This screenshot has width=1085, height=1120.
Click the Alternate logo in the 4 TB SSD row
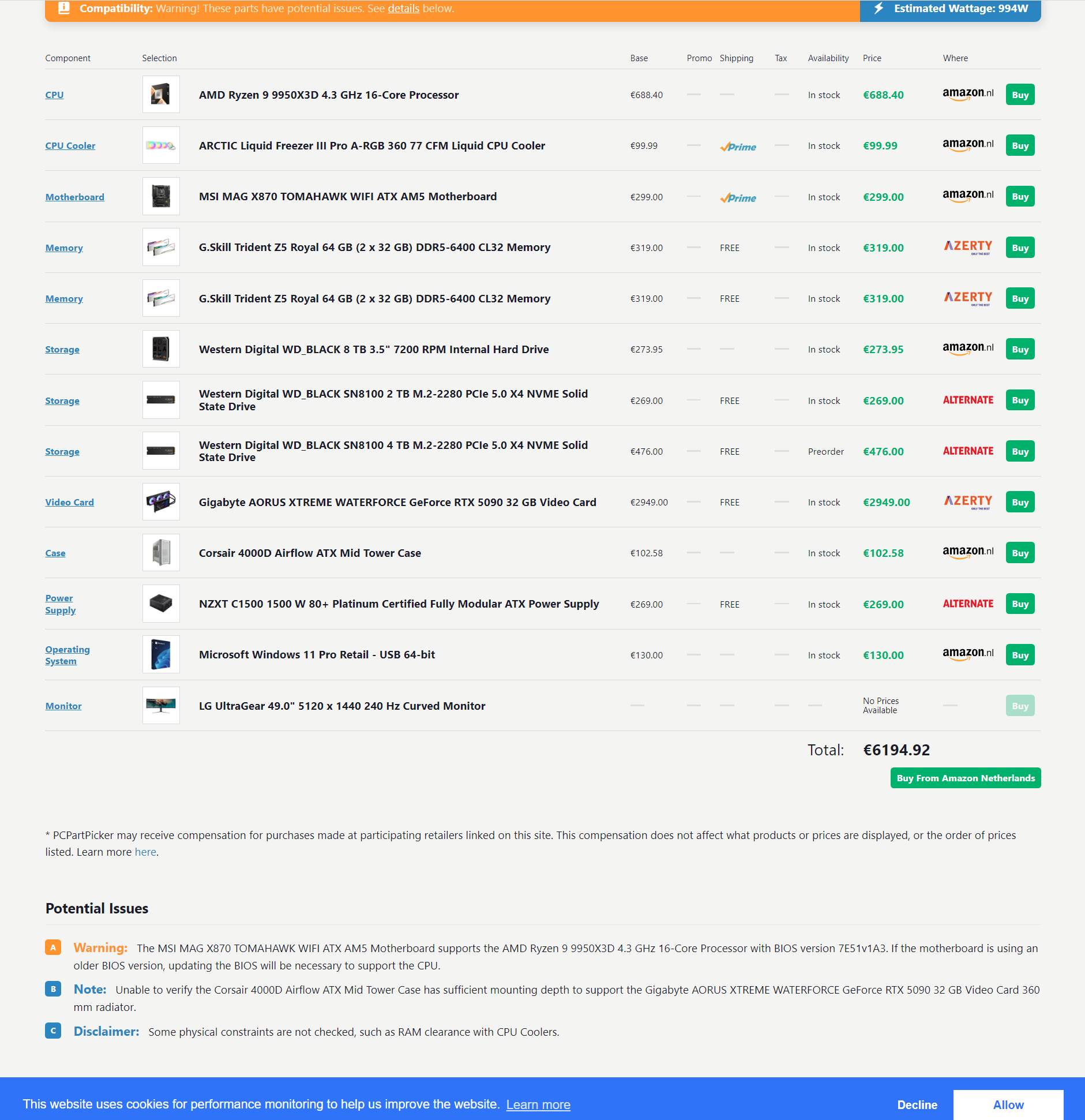click(968, 451)
